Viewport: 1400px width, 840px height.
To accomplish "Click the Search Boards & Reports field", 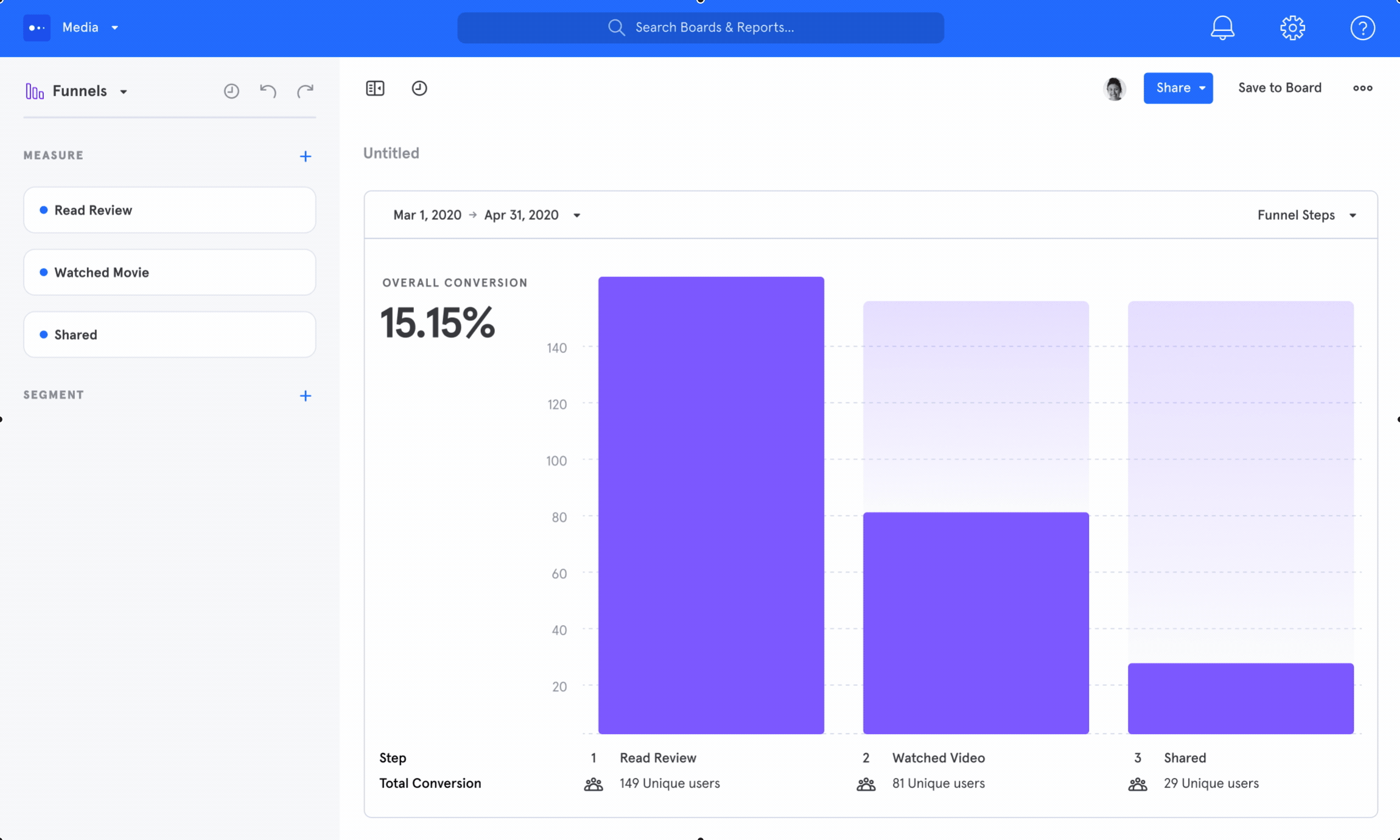I will (x=700, y=27).
